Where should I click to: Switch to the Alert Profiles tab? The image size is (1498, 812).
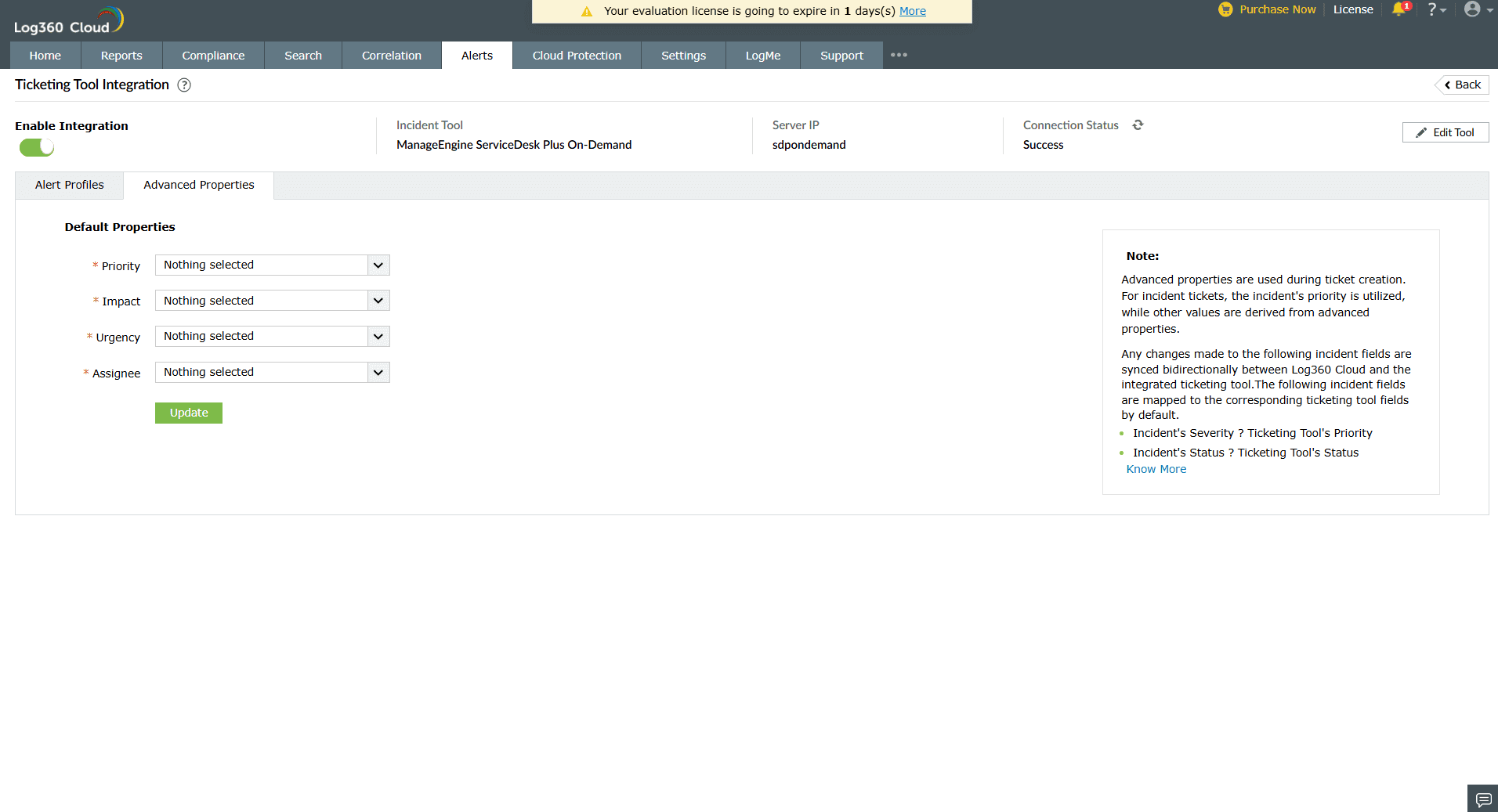[69, 185]
